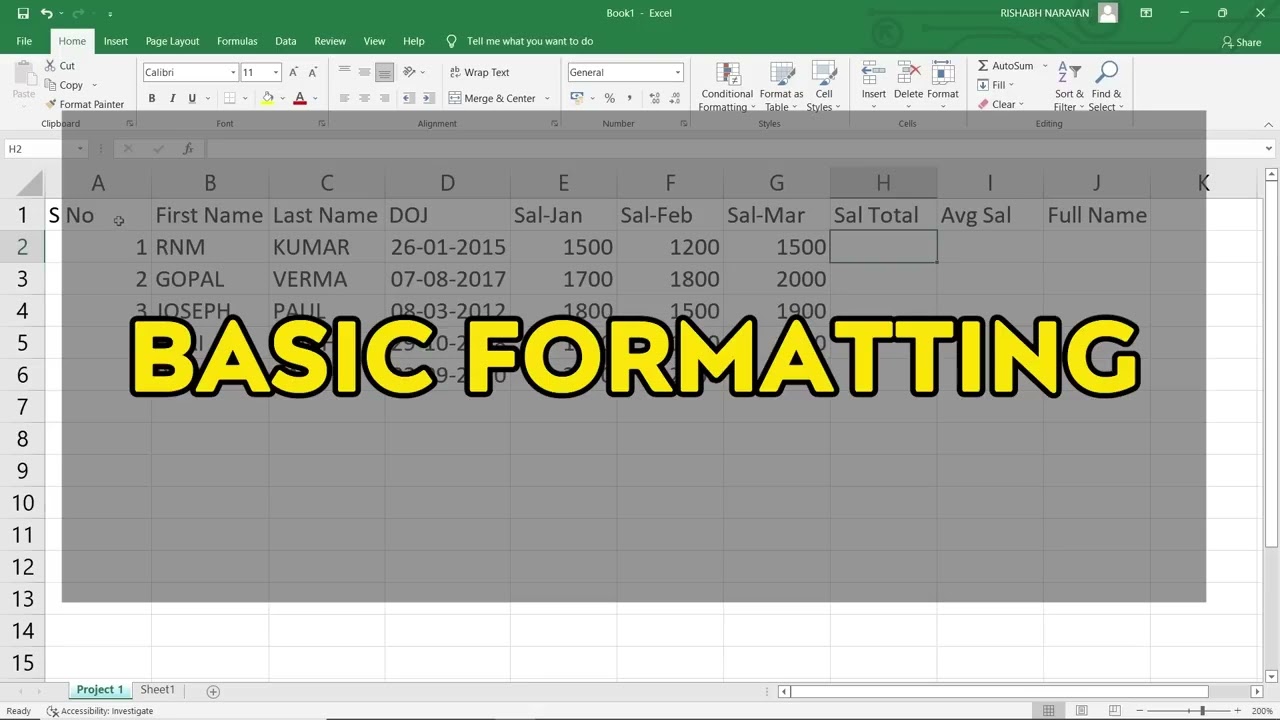Open Sort & Filter menu

1069,87
